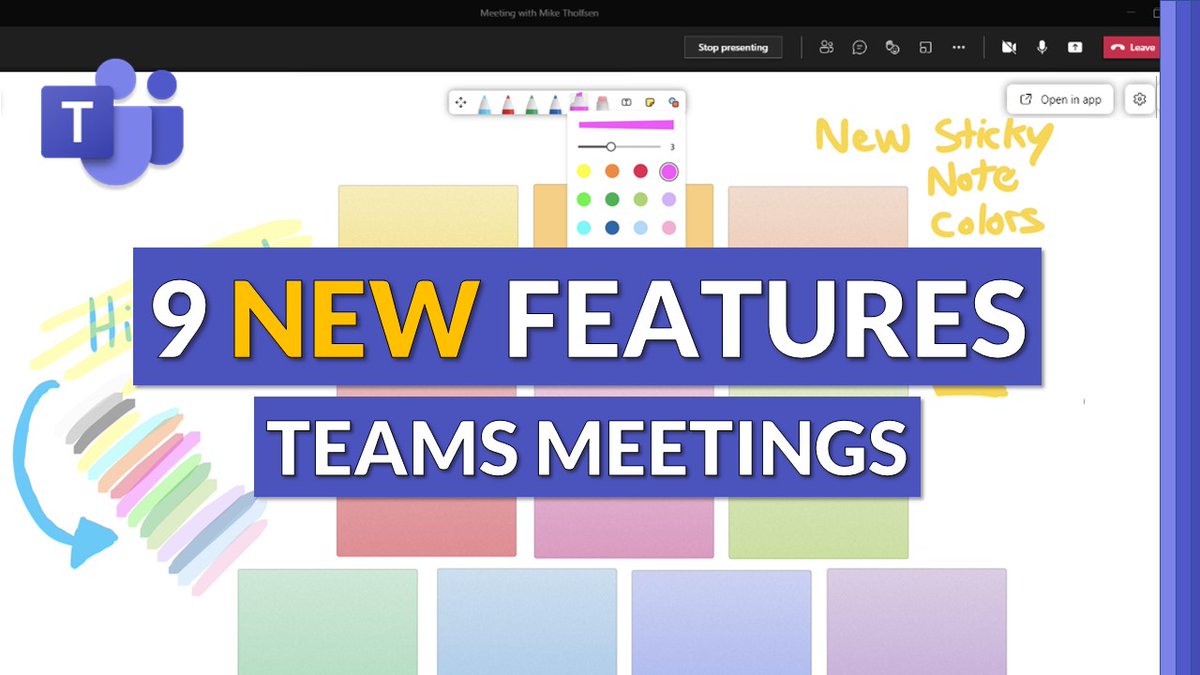Image resolution: width=1200 pixels, height=675 pixels.
Task: Open breakout rooms icon
Action: tap(926, 47)
